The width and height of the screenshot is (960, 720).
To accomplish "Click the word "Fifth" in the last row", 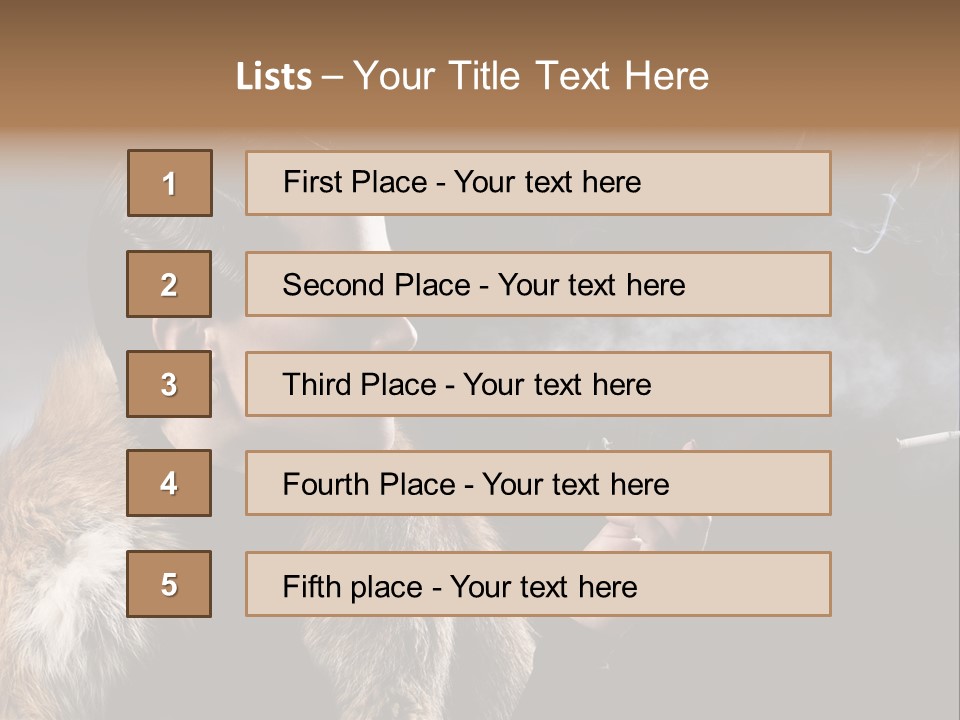I will (313, 586).
